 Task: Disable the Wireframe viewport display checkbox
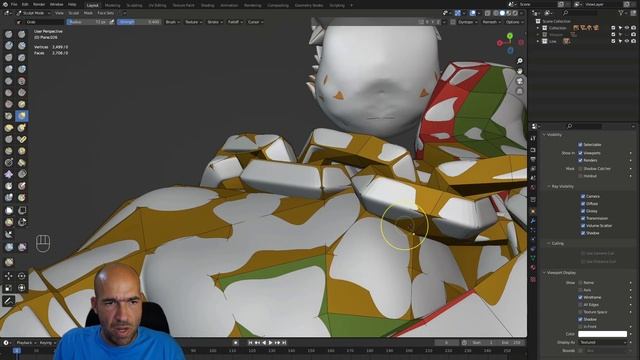pos(580,297)
